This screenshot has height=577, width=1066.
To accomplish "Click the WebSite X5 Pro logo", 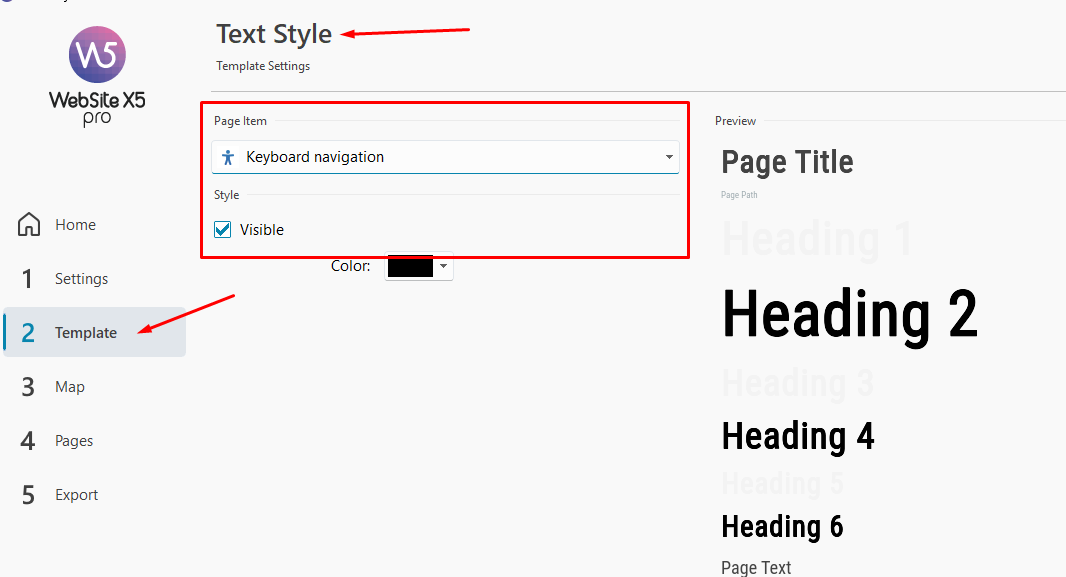I will click(x=97, y=76).
